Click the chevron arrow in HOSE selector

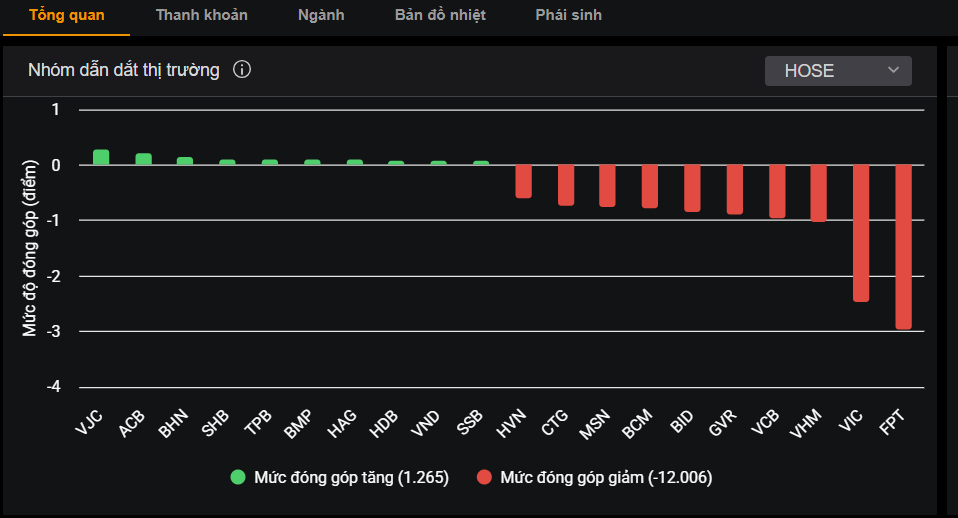click(x=893, y=71)
